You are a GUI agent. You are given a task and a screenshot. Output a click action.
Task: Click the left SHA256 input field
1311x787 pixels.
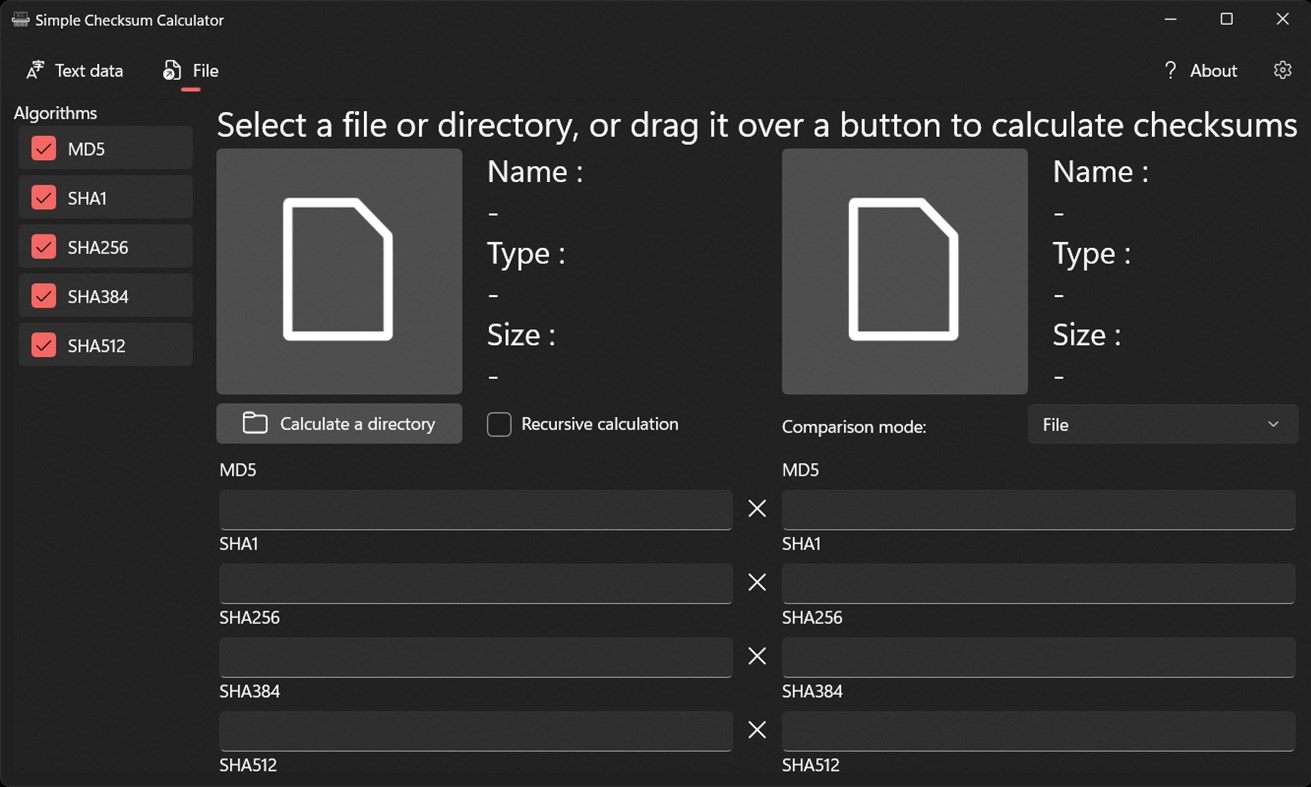475,656
